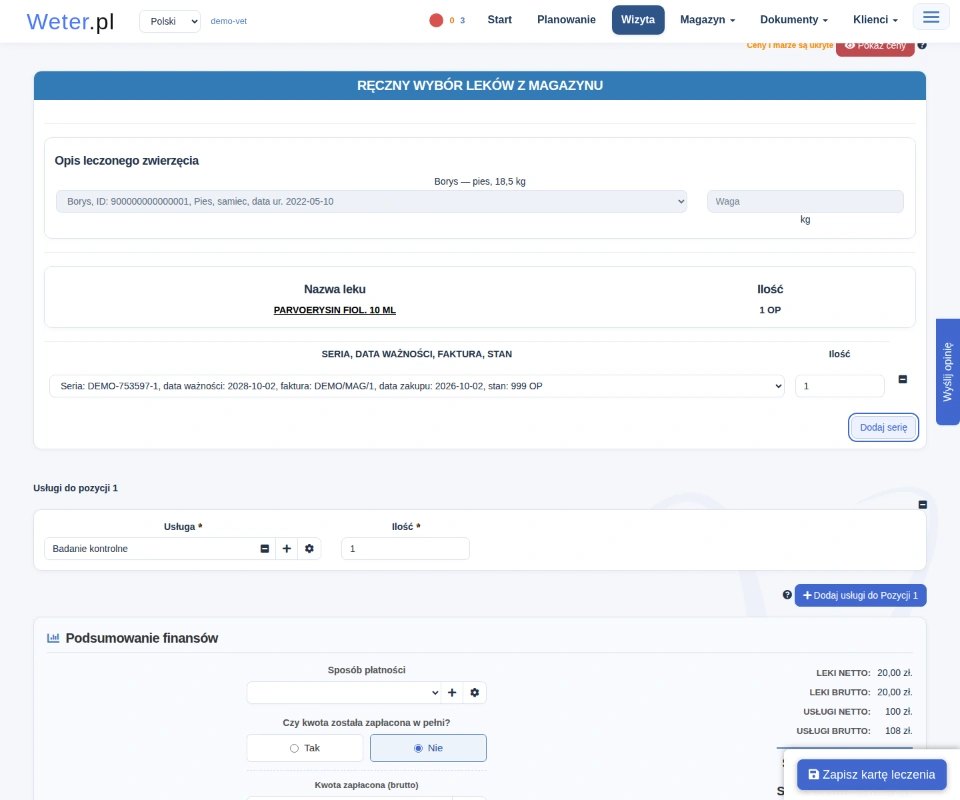Screen dimensions: 960x800
Task: Clear the Badanie kontrolne service selection
Action: (x=264, y=548)
